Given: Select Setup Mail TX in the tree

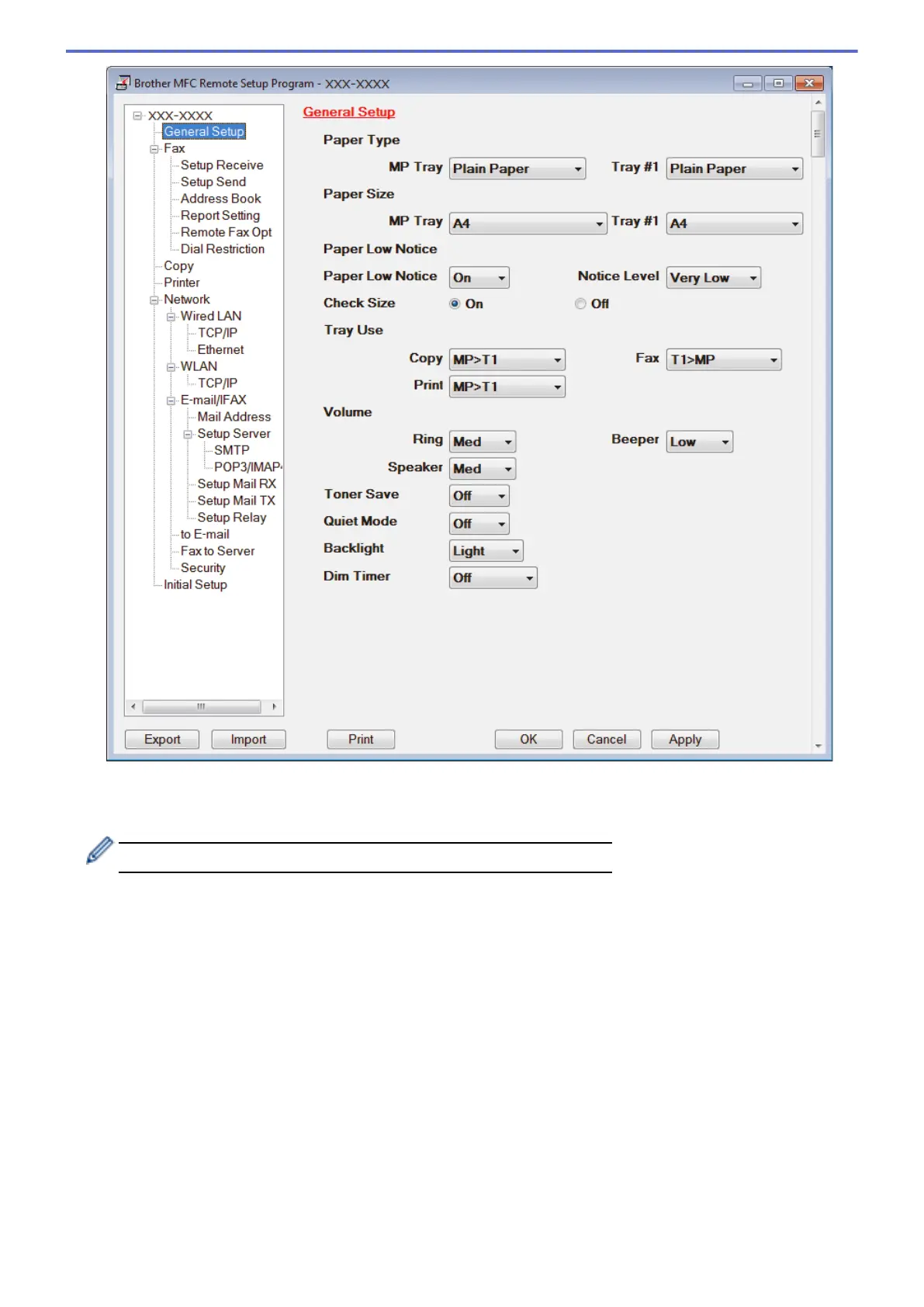Looking at the screenshot, I should pyautogui.click(x=237, y=501).
